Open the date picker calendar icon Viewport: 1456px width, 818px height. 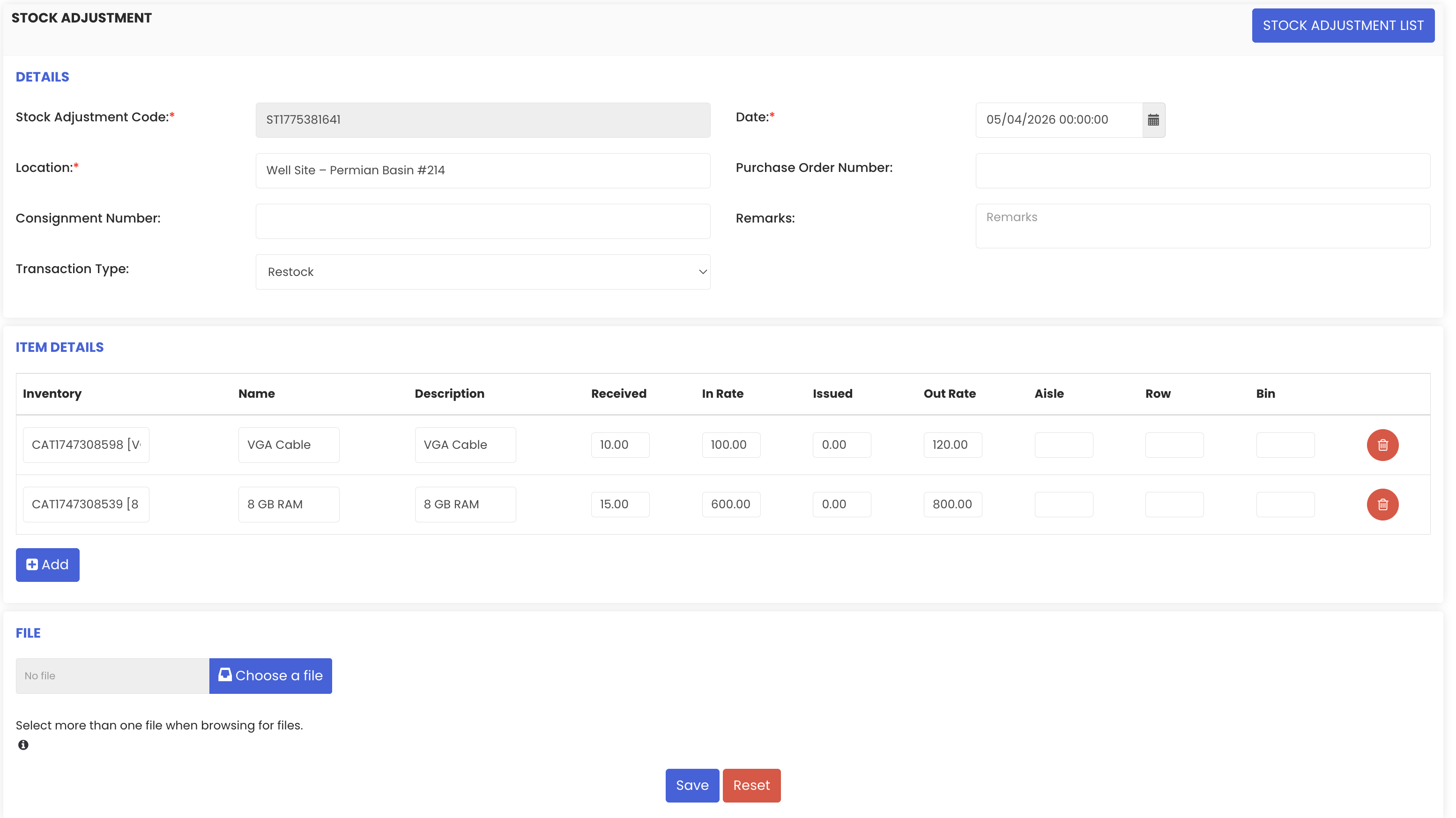tap(1153, 120)
